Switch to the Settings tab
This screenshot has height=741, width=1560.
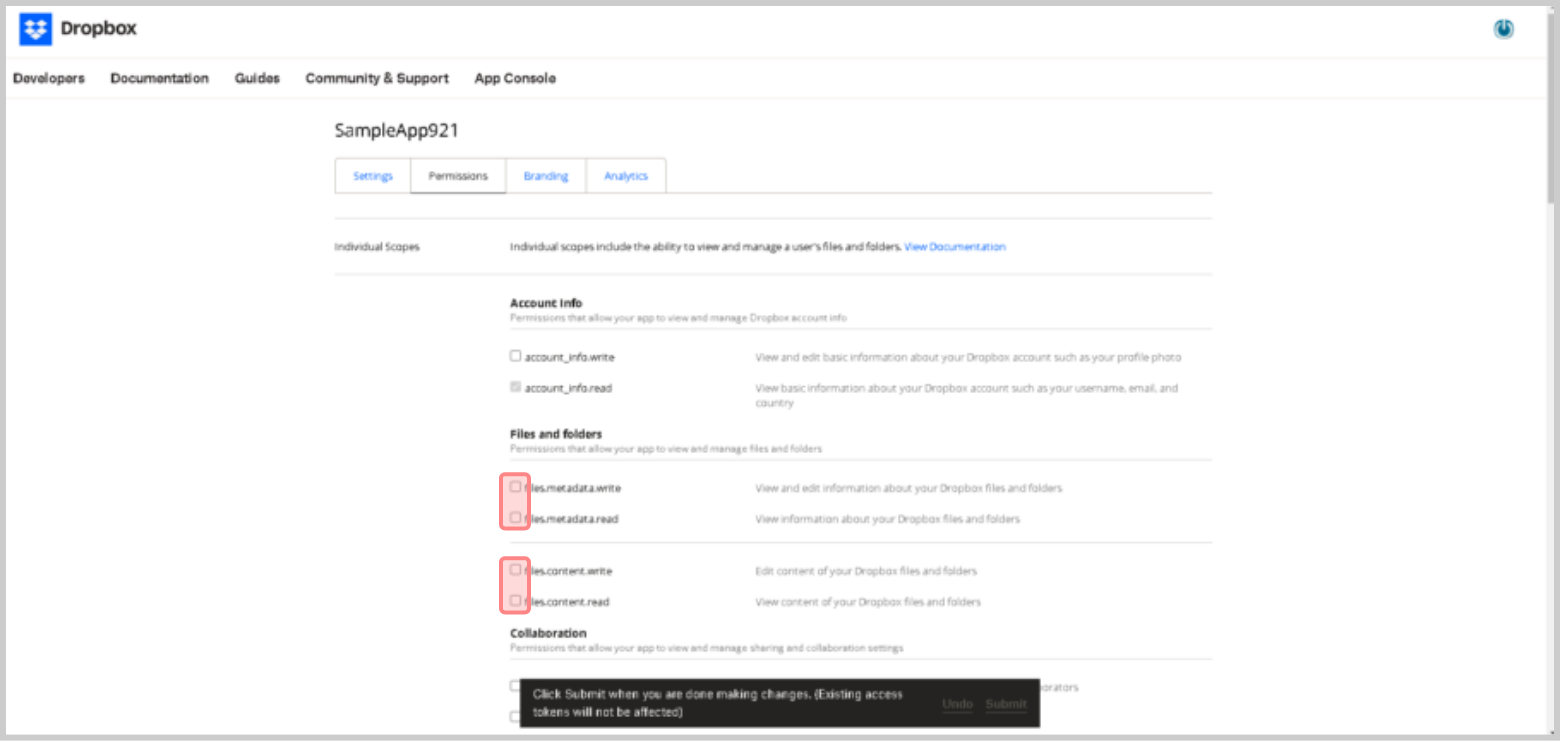[x=373, y=176]
